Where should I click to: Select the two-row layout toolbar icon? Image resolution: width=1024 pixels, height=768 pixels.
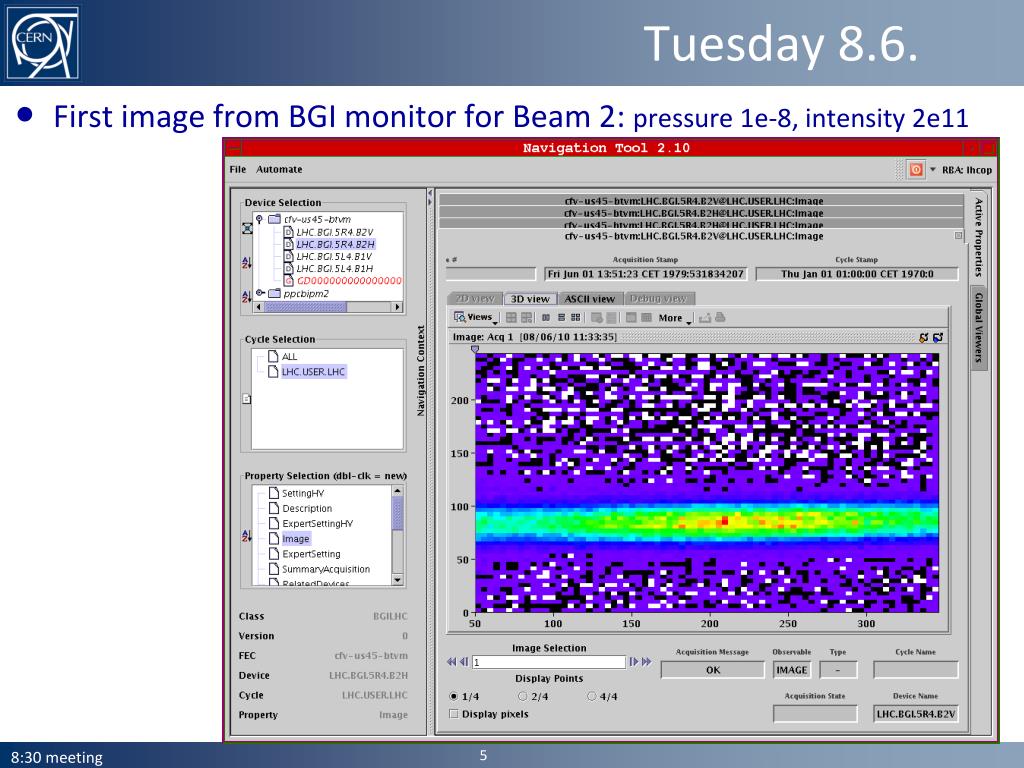tap(561, 318)
